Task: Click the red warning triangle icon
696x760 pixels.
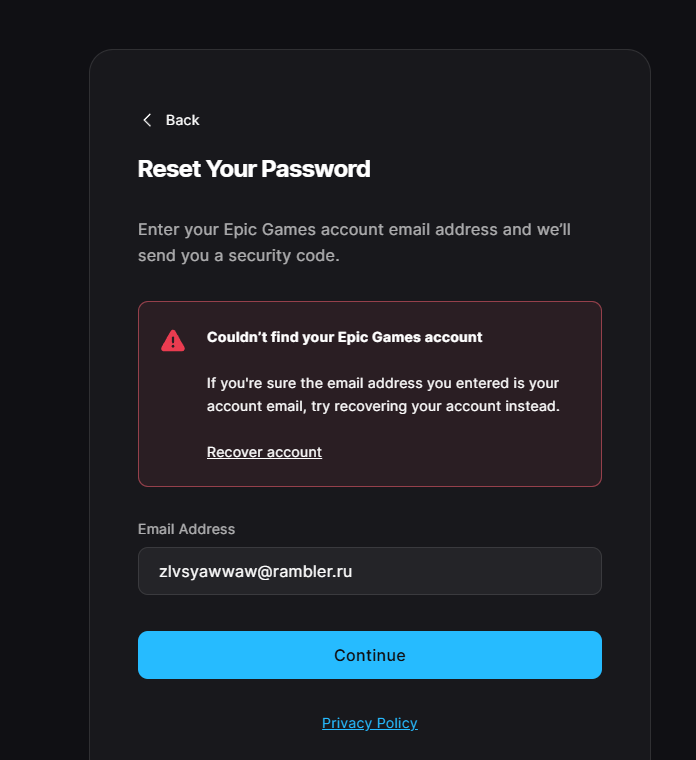Action: [173, 341]
